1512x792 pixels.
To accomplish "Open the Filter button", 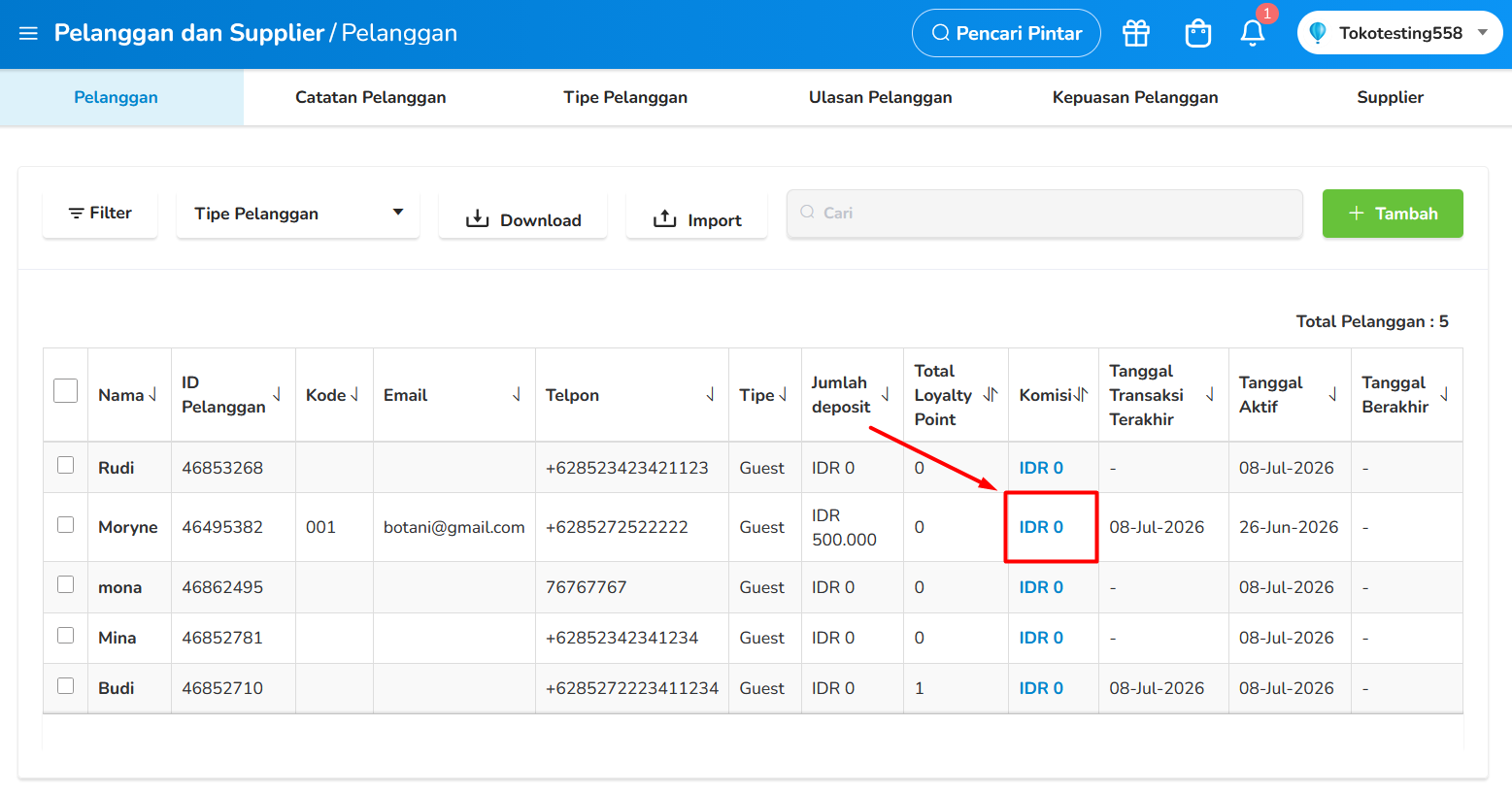I will point(100,214).
